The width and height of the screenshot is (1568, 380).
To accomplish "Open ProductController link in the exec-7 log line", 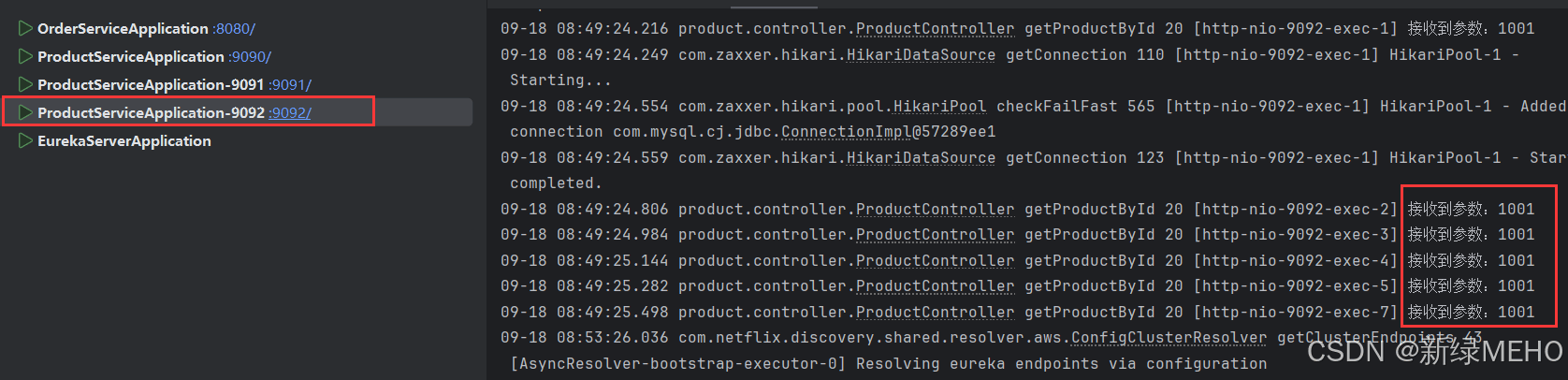I will click(x=935, y=313).
